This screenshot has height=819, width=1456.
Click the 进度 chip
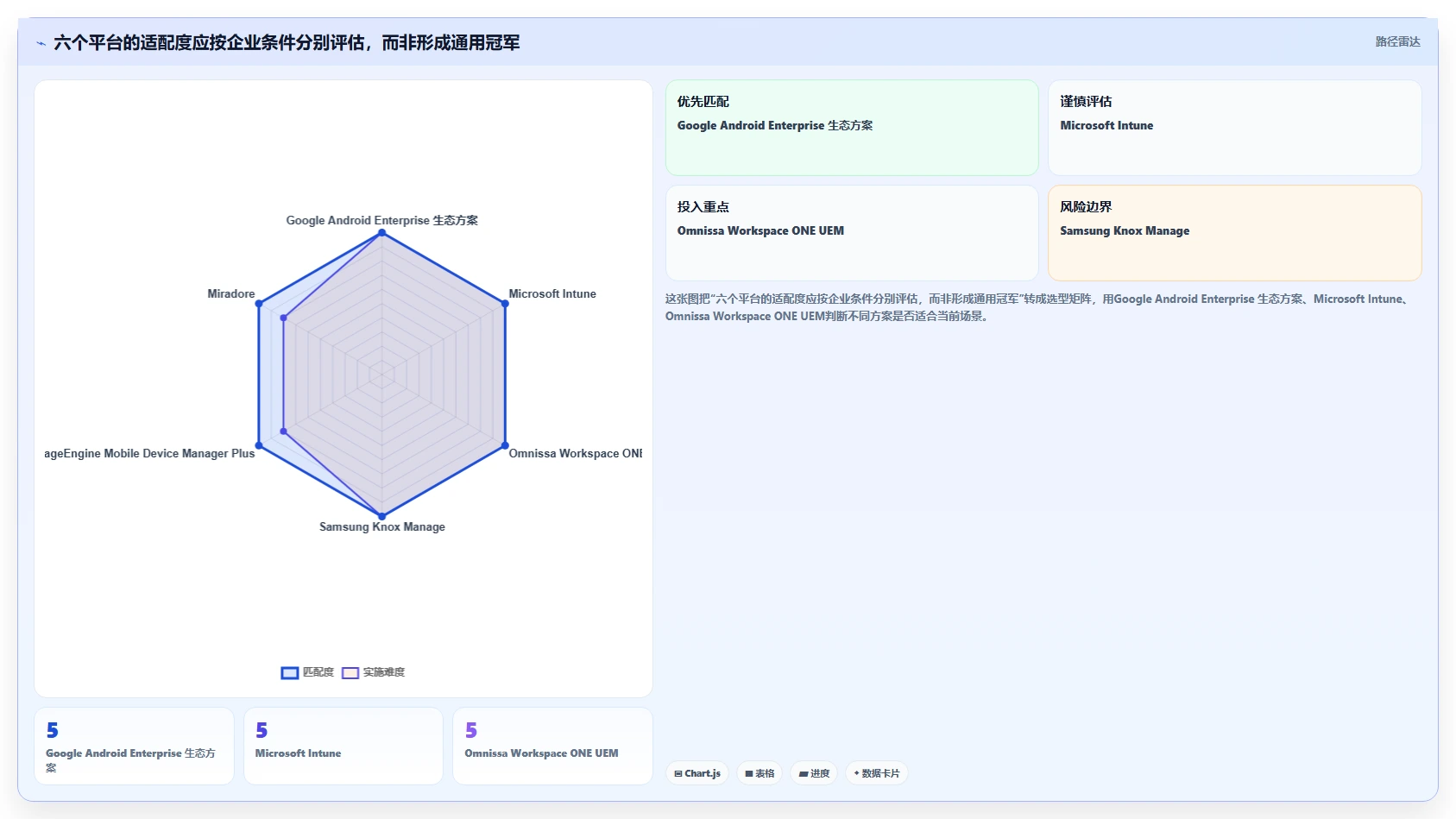[814, 773]
